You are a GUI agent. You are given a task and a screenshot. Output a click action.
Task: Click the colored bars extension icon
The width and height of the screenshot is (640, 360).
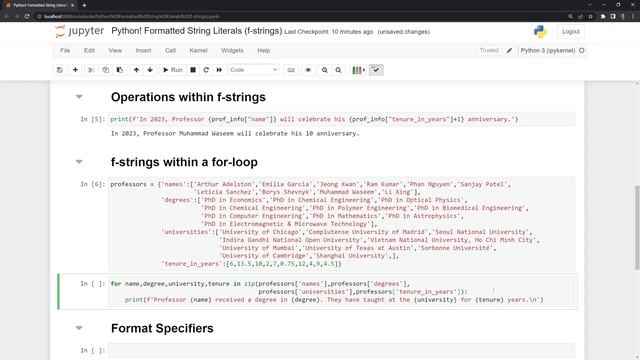pyautogui.click(x=358, y=70)
